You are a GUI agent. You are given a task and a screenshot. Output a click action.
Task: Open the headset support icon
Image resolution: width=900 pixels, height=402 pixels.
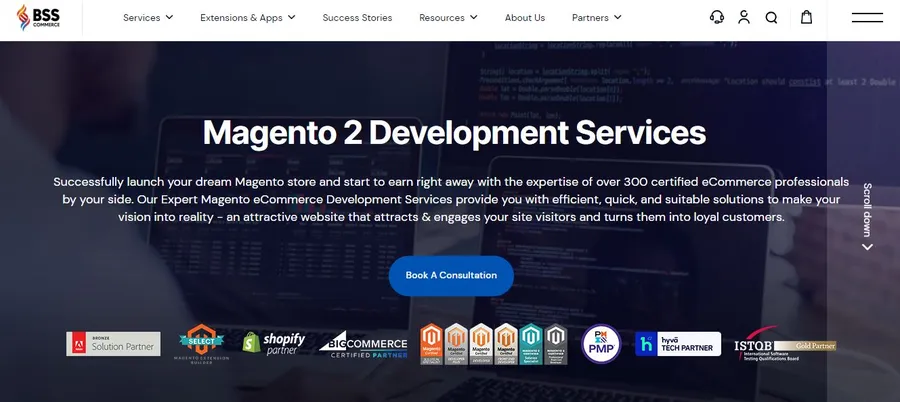(x=716, y=17)
